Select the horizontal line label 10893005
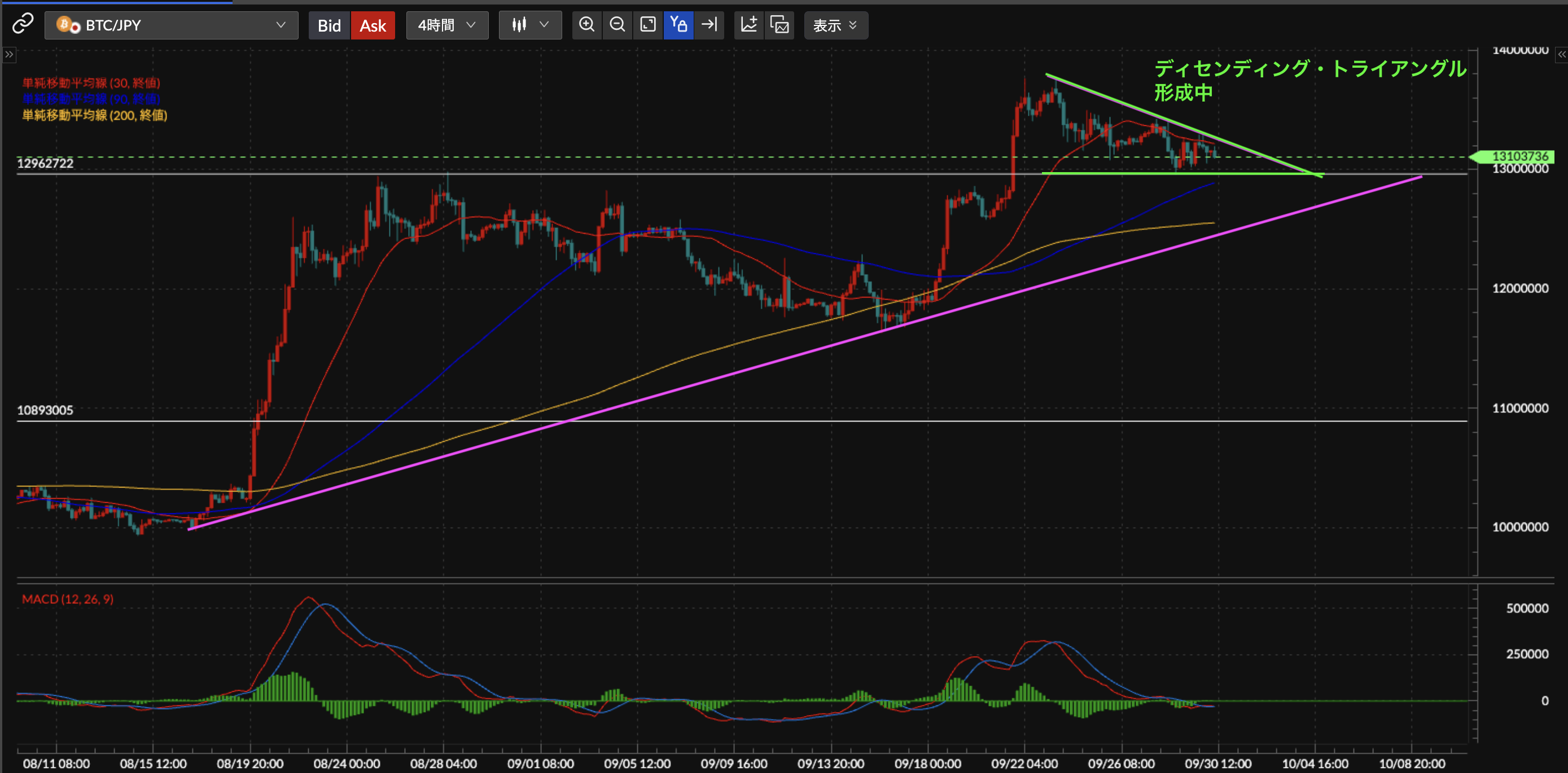The image size is (1568, 773). pyautogui.click(x=45, y=410)
